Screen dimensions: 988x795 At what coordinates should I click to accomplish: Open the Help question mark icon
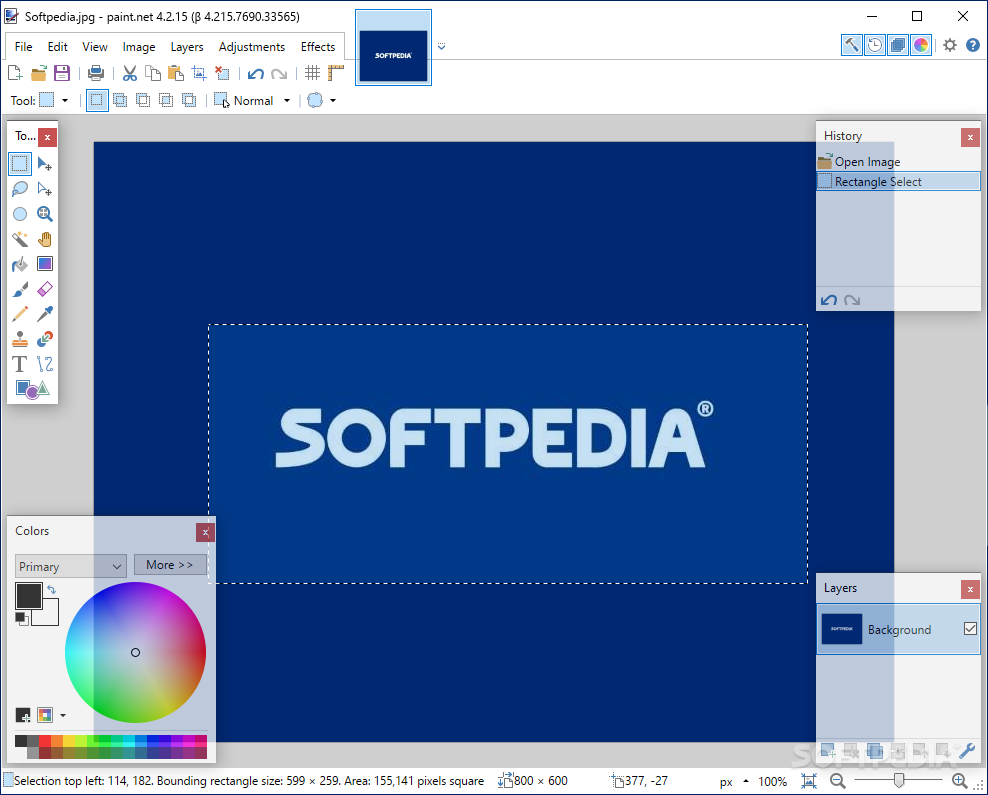[x=973, y=45]
